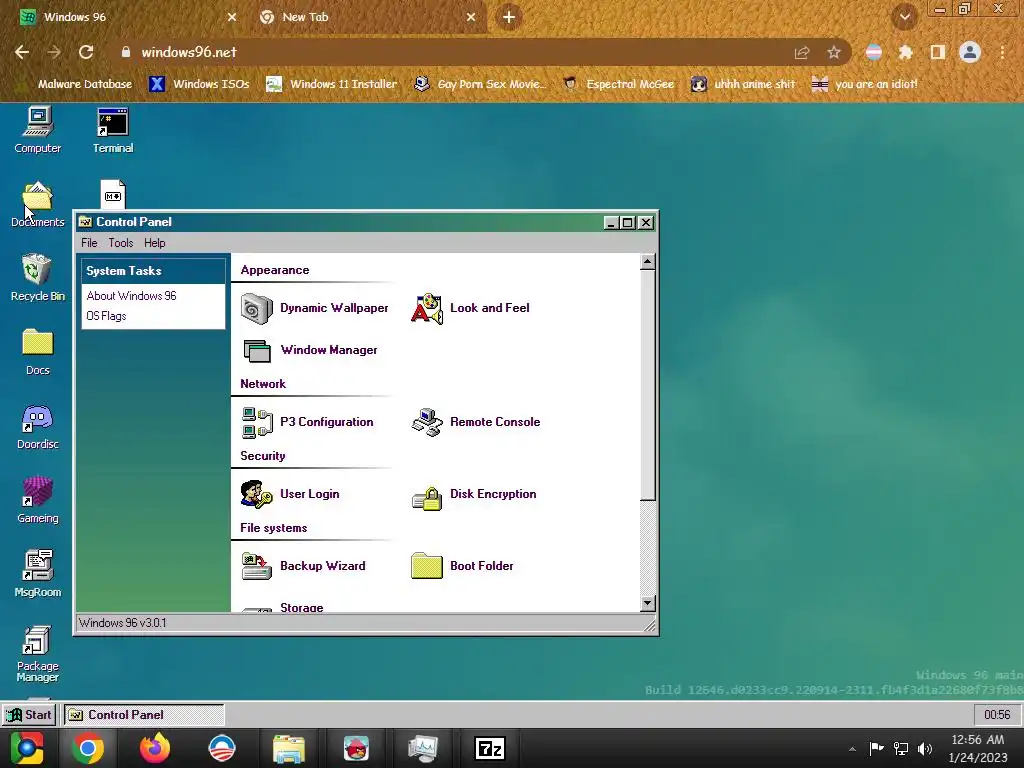The image size is (1024, 768).
Task: Open Window Manager icon
Action: [x=257, y=351]
